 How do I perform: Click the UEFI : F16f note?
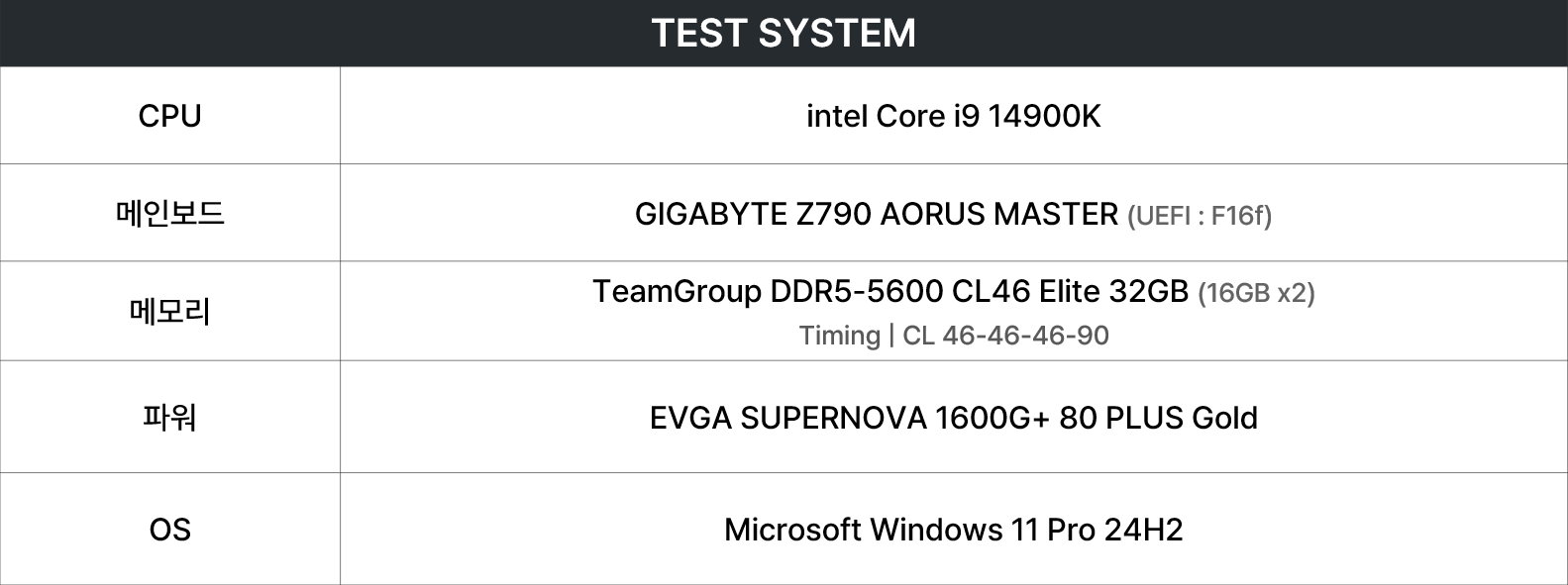click(1200, 216)
